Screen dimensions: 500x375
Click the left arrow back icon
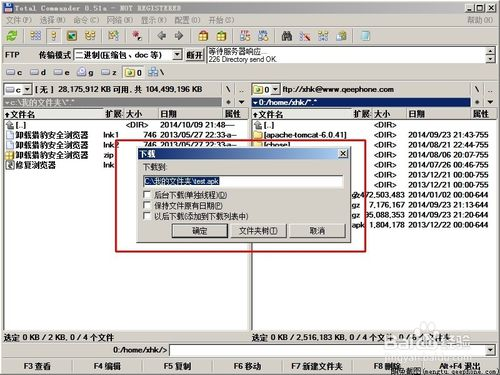[162, 36]
